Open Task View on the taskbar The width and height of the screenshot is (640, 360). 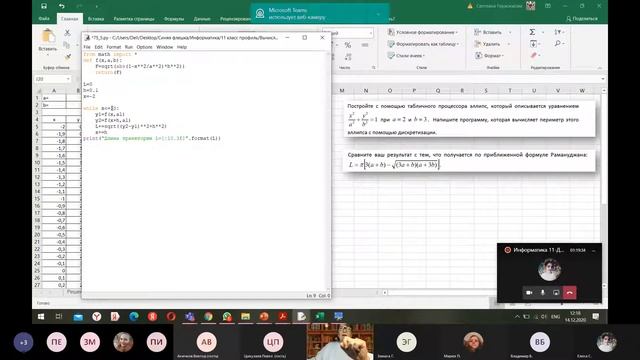[x=59, y=316]
